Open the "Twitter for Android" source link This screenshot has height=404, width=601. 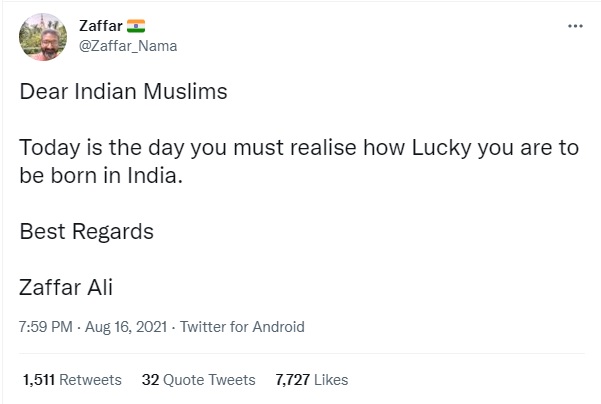coord(243,327)
